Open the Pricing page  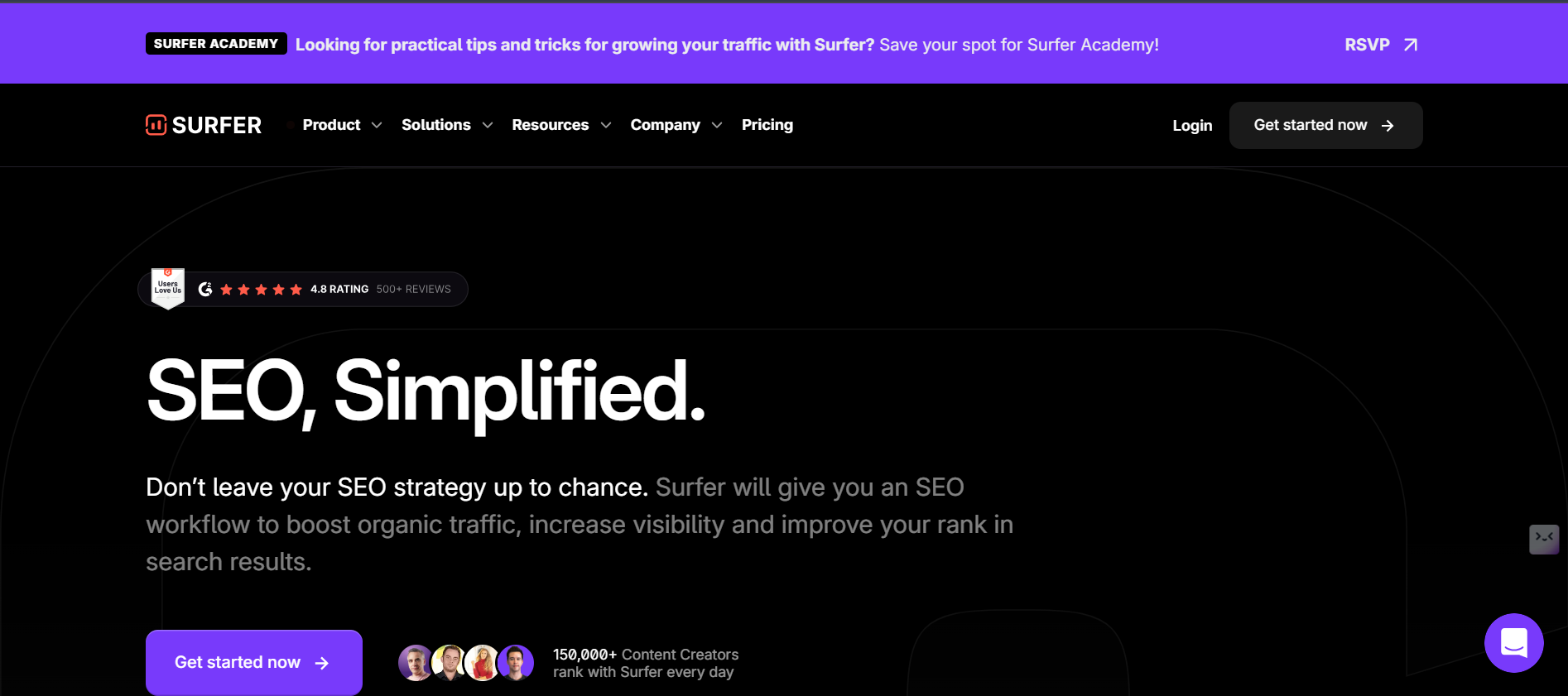pyautogui.click(x=767, y=125)
